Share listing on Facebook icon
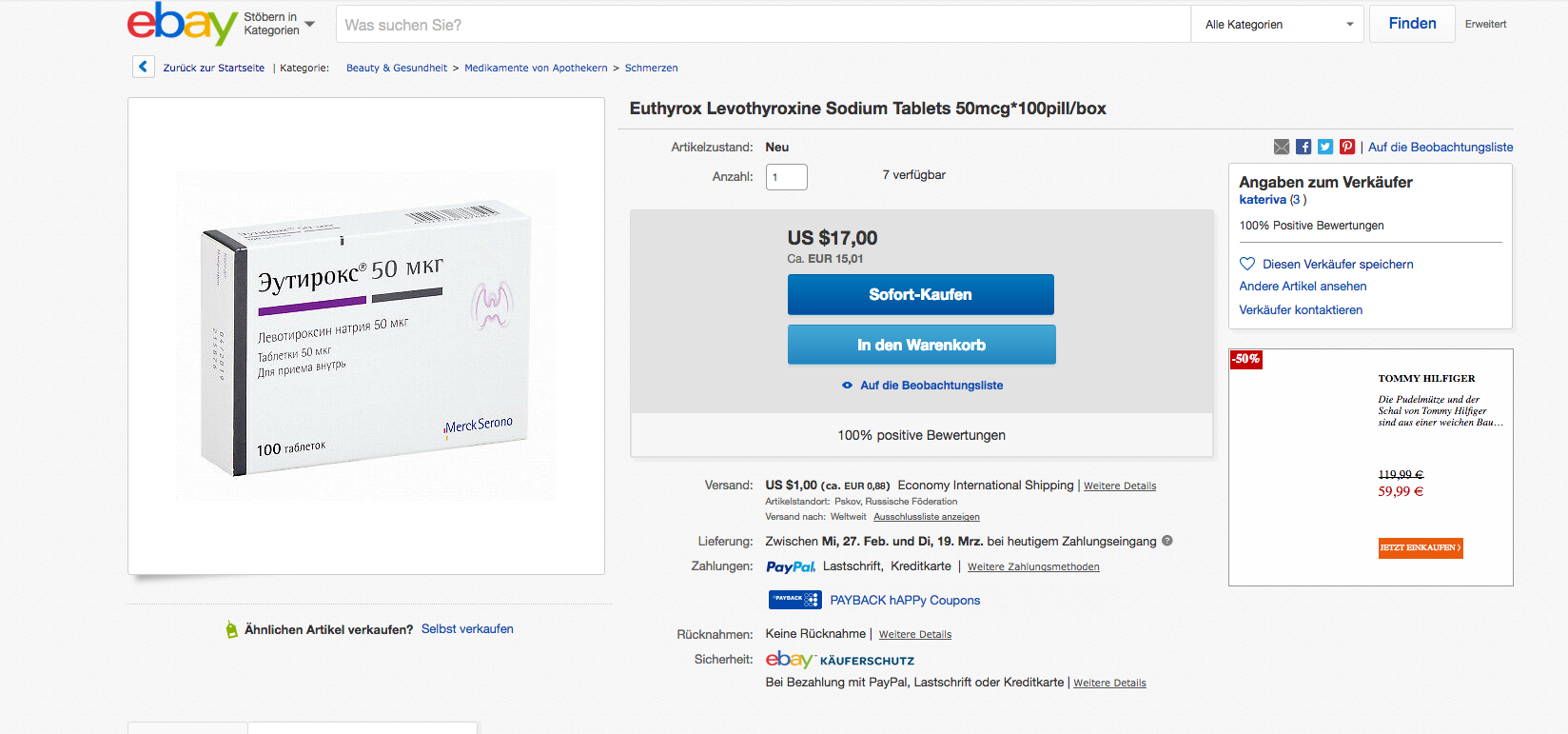The image size is (1568, 734). coord(1303,147)
